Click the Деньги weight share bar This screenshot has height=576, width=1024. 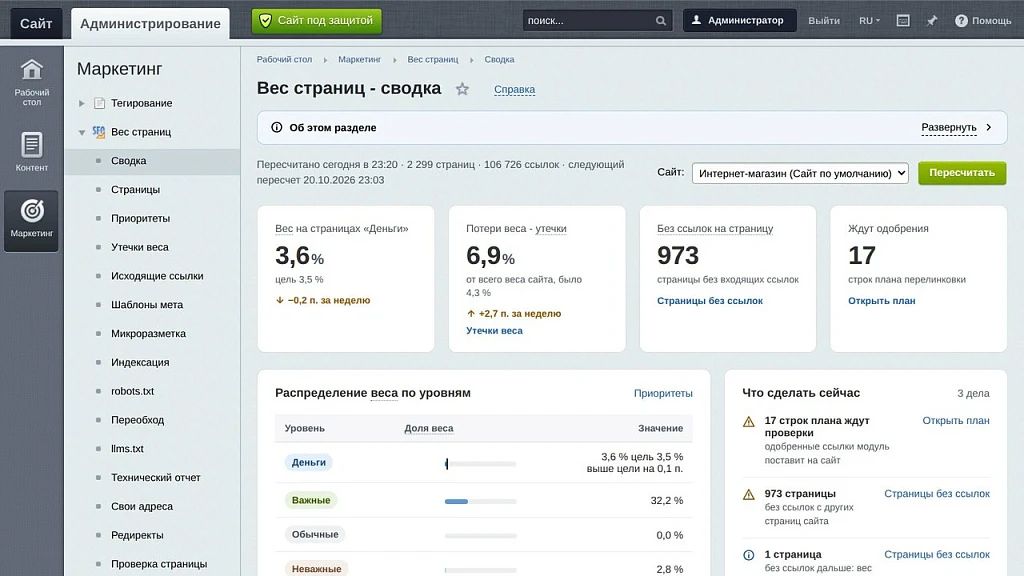480,464
